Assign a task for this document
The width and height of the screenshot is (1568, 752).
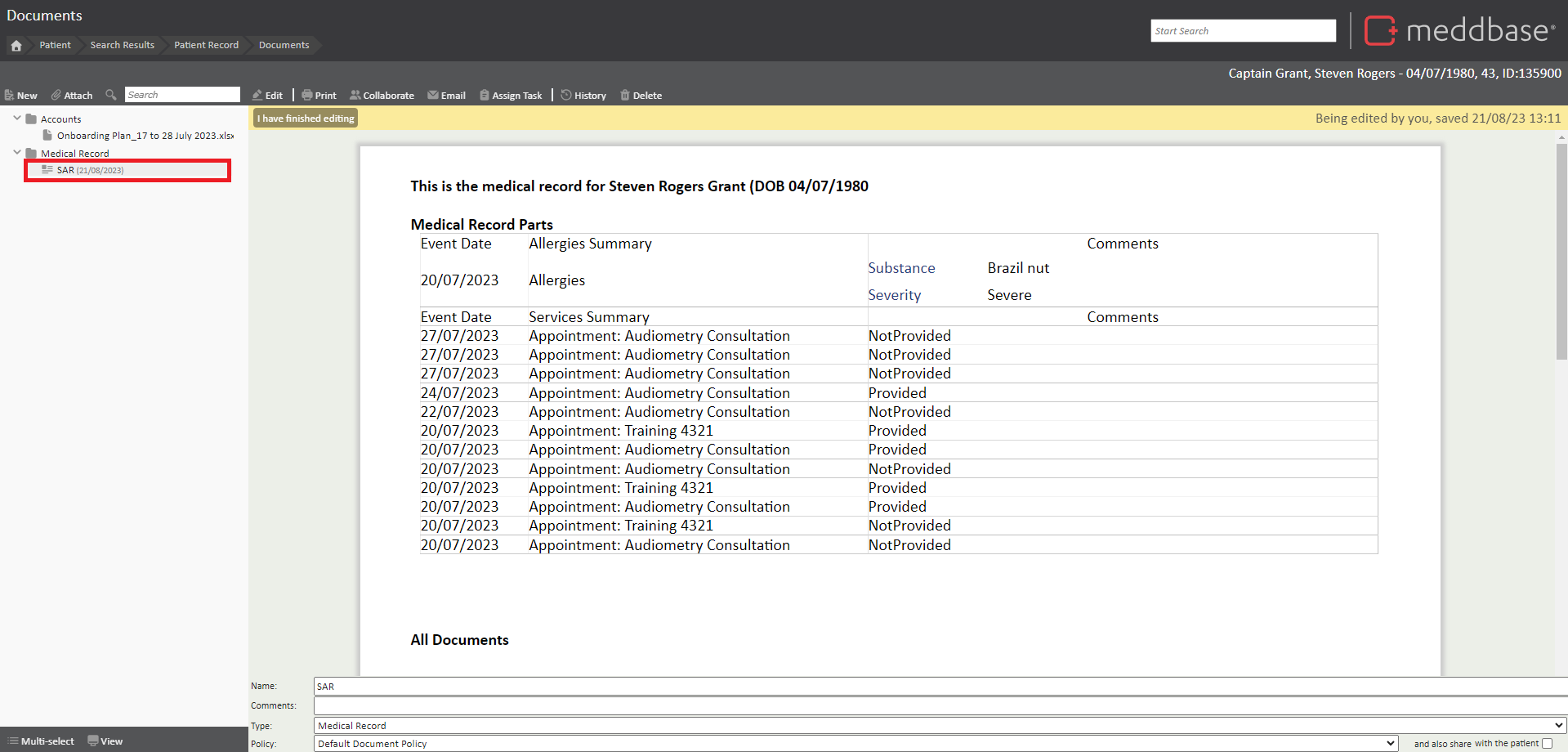coord(511,95)
